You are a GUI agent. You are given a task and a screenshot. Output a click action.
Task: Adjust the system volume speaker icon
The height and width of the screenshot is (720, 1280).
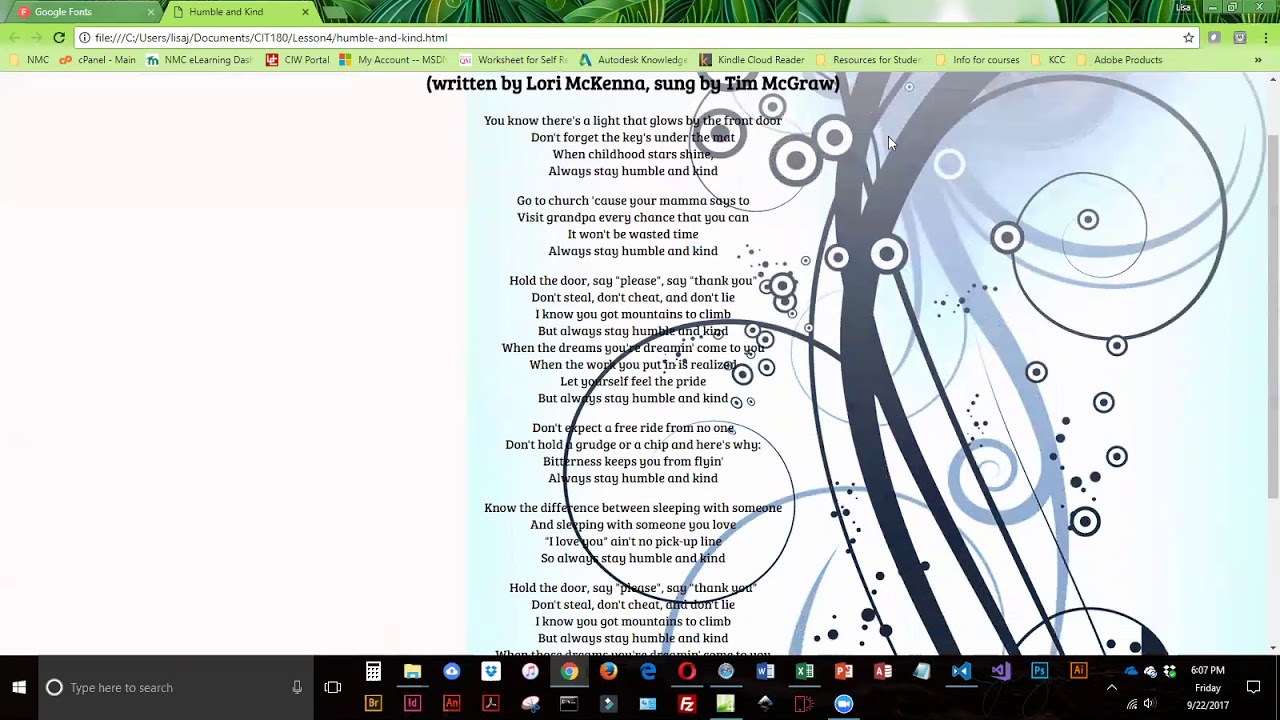click(1148, 703)
